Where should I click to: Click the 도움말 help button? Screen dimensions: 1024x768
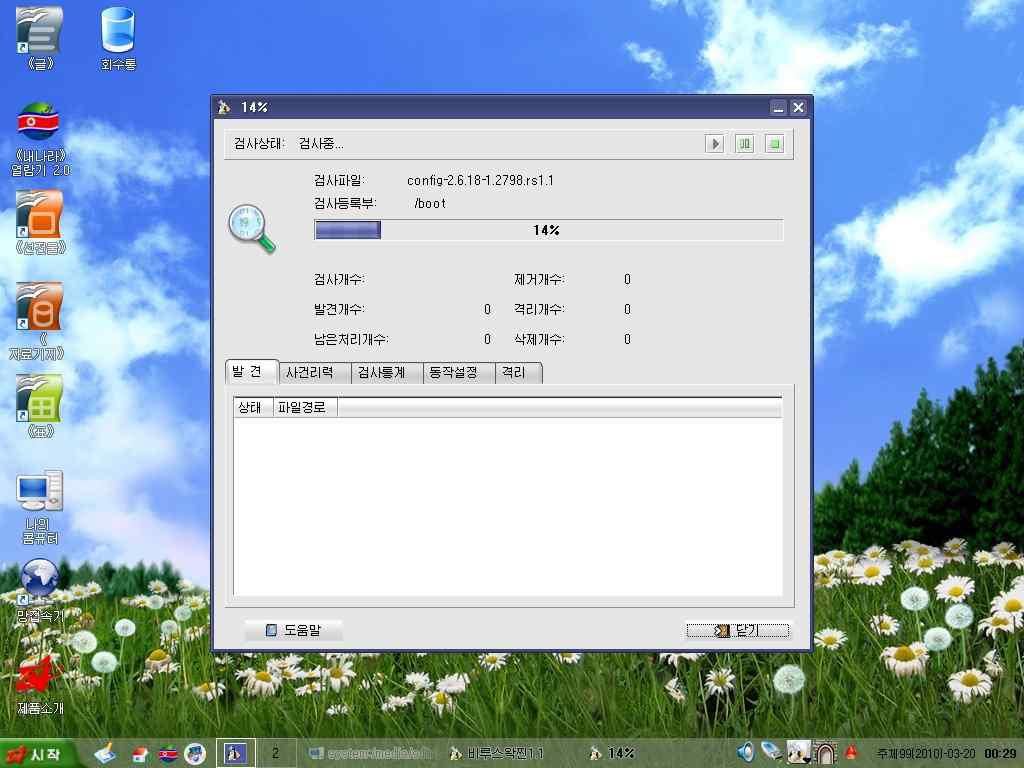tap(294, 630)
